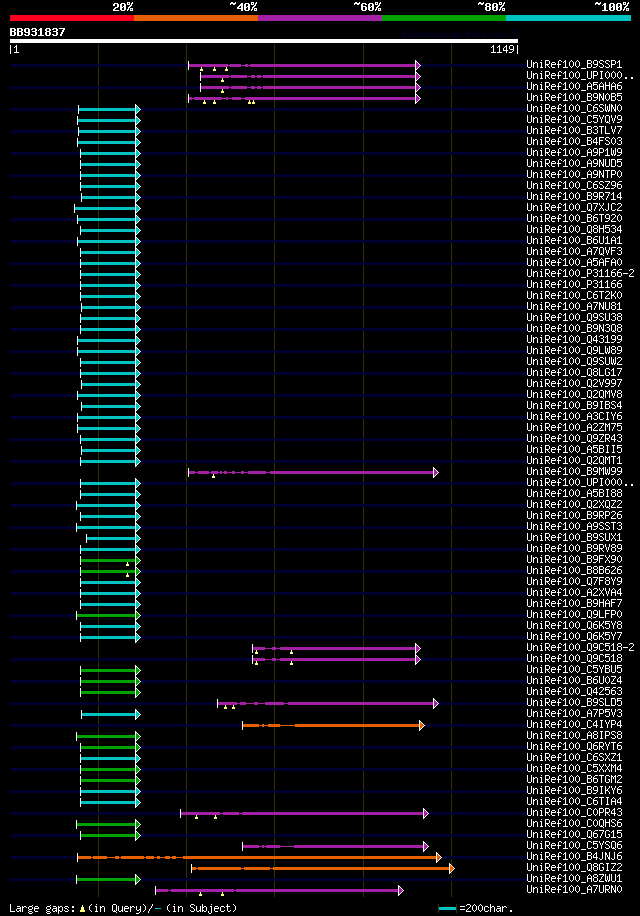The width and height of the screenshot is (640, 916).
Task: Click the query end position 1149
Action: coord(502,50)
